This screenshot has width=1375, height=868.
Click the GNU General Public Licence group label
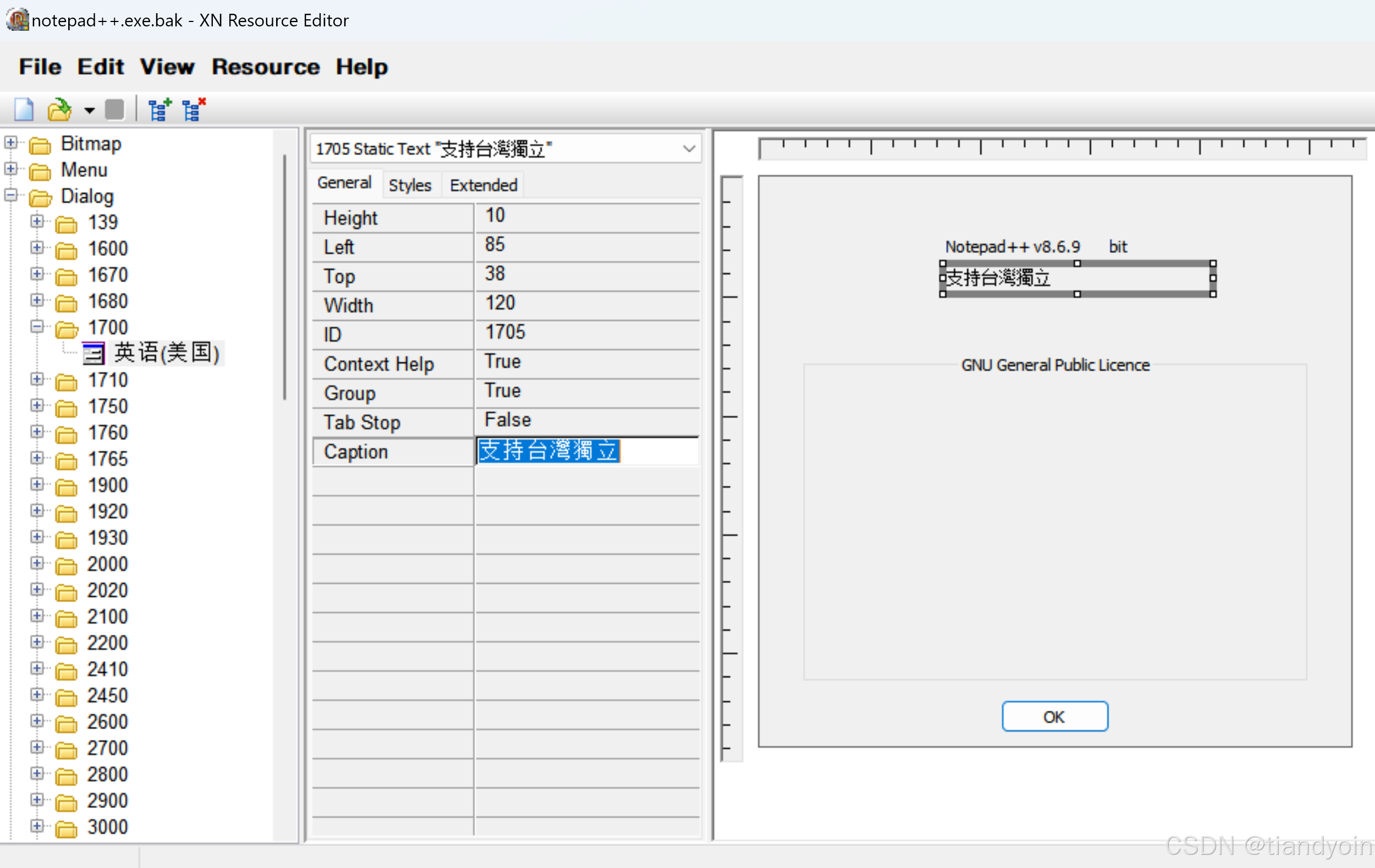point(1055,365)
